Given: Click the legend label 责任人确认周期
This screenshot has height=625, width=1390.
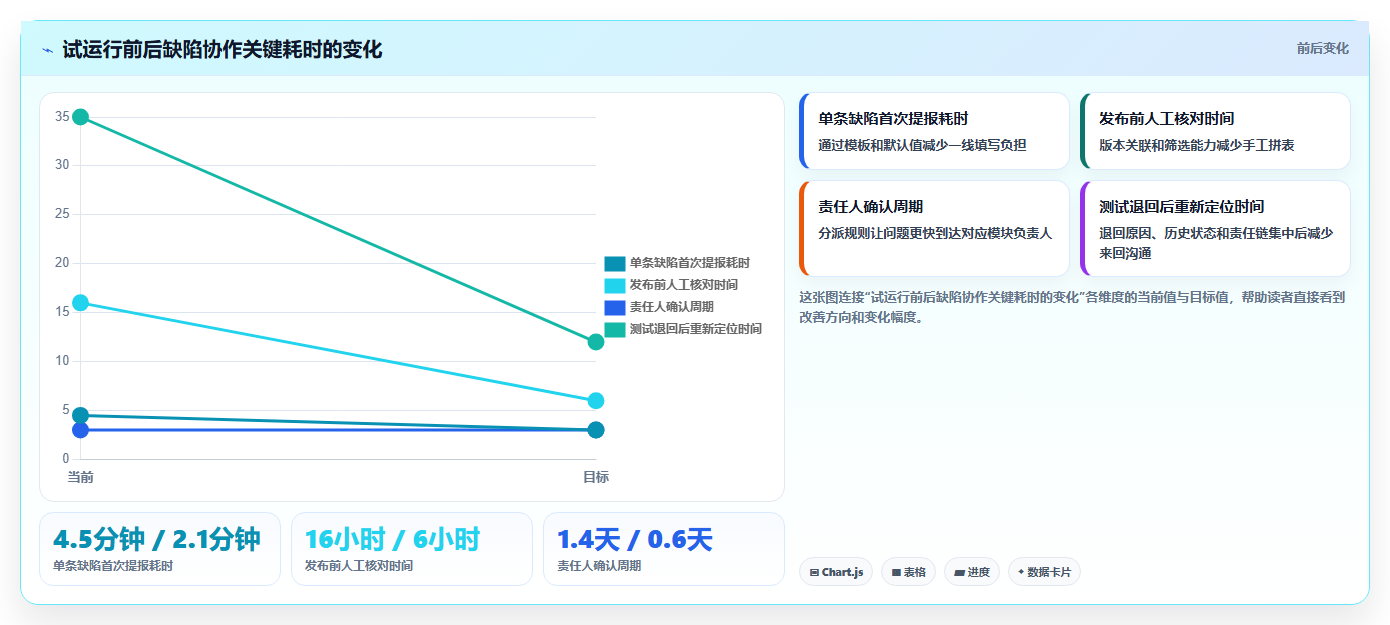Looking at the screenshot, I should pos(672,307).
